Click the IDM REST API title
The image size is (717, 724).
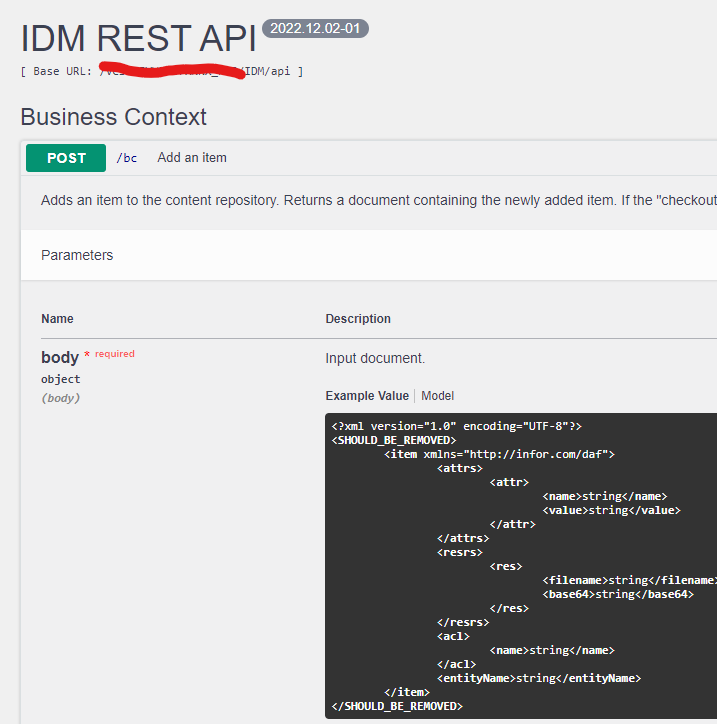click(139, 38)
